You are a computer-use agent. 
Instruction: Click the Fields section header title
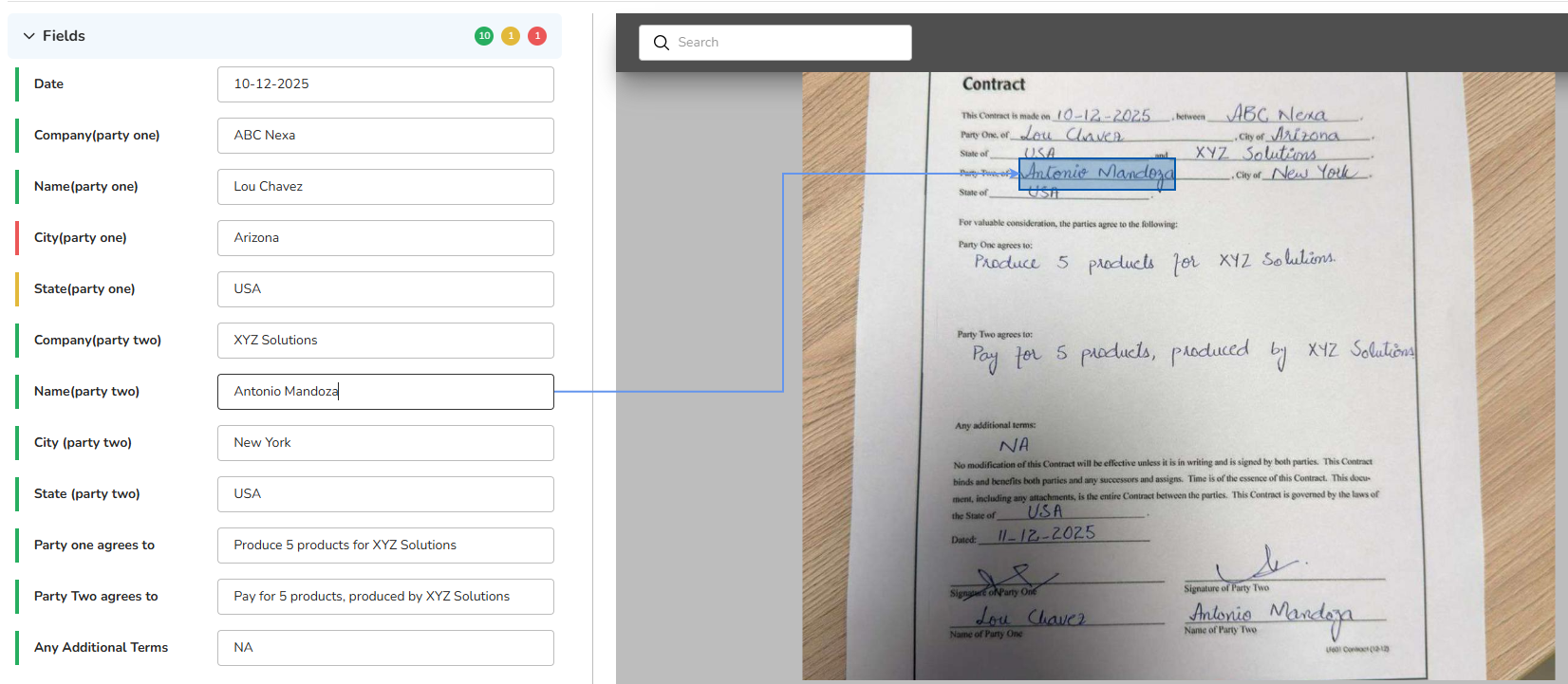coord(64,36)
